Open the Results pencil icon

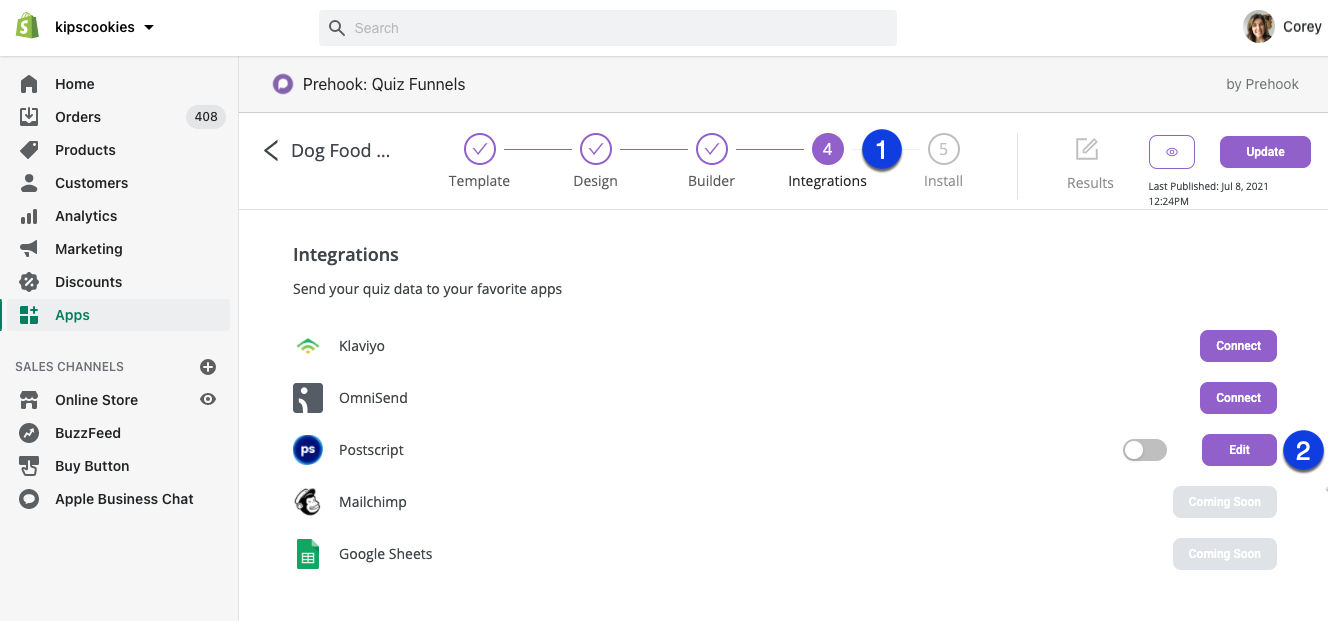[1087, 149]
